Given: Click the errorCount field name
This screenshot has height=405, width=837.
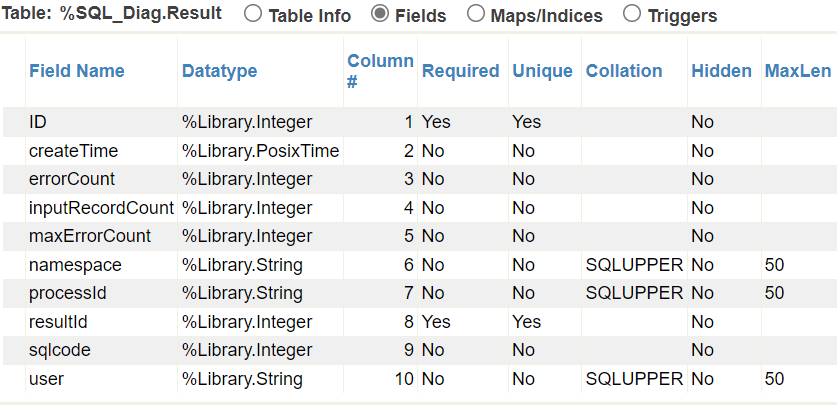Looking at the screenshot, I should pyautogui.click(x=72, y=179).
